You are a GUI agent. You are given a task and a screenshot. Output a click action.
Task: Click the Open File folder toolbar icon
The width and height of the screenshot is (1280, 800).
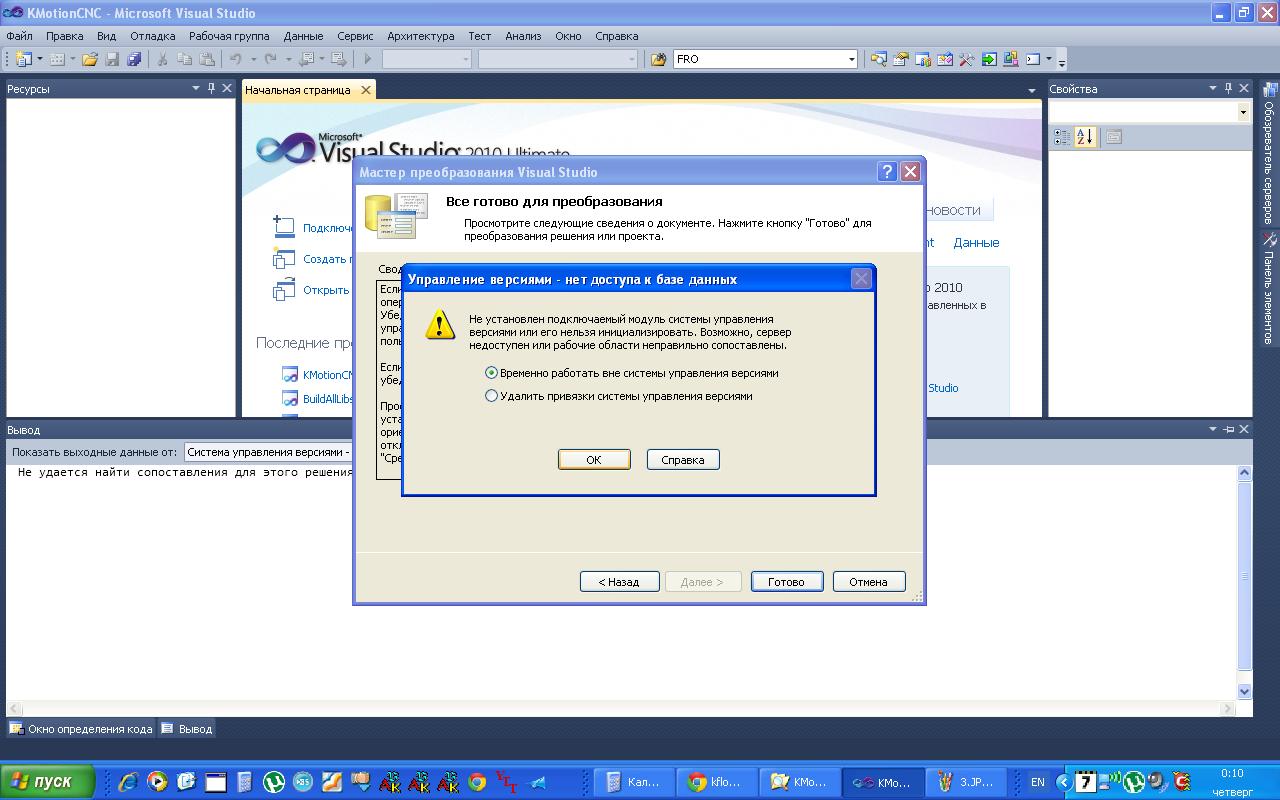tap(90, 59)
